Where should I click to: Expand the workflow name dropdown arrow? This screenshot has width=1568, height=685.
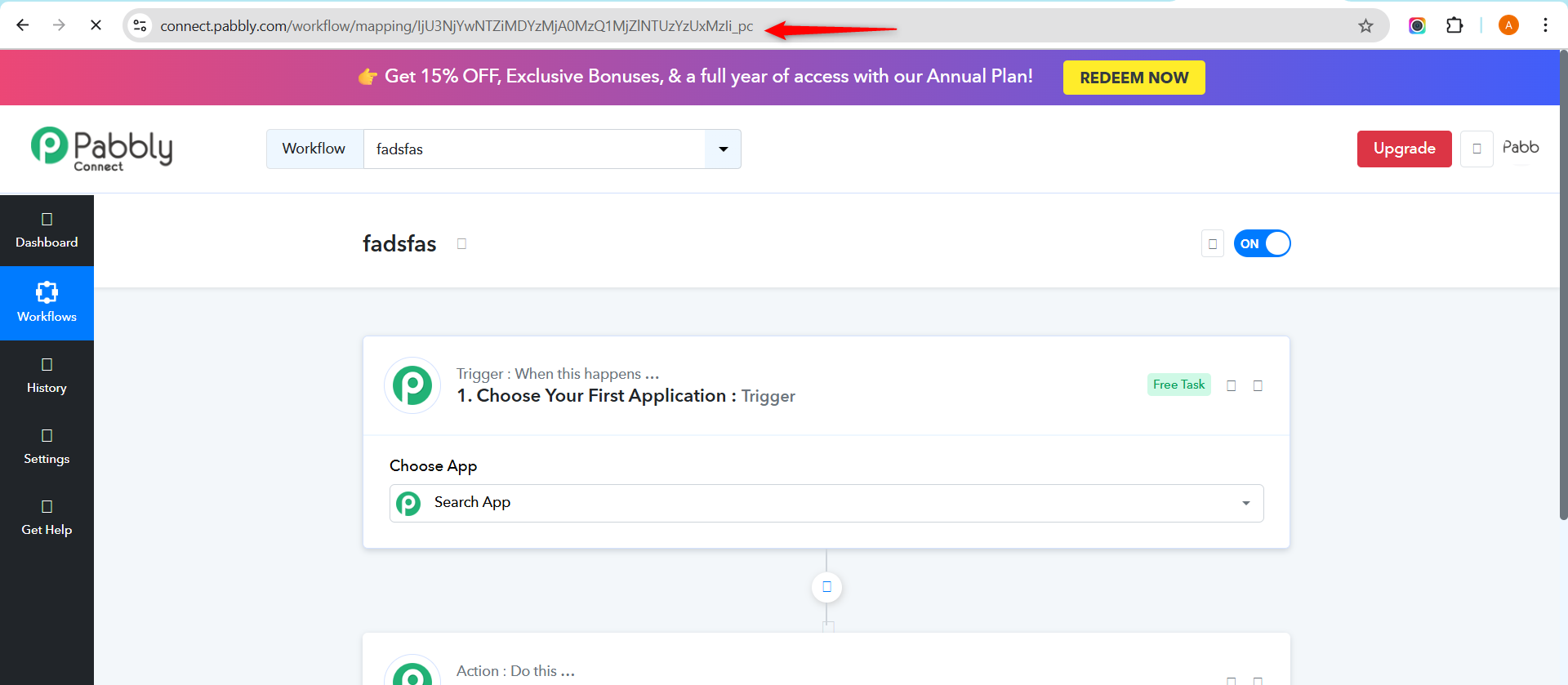point(723,149)
